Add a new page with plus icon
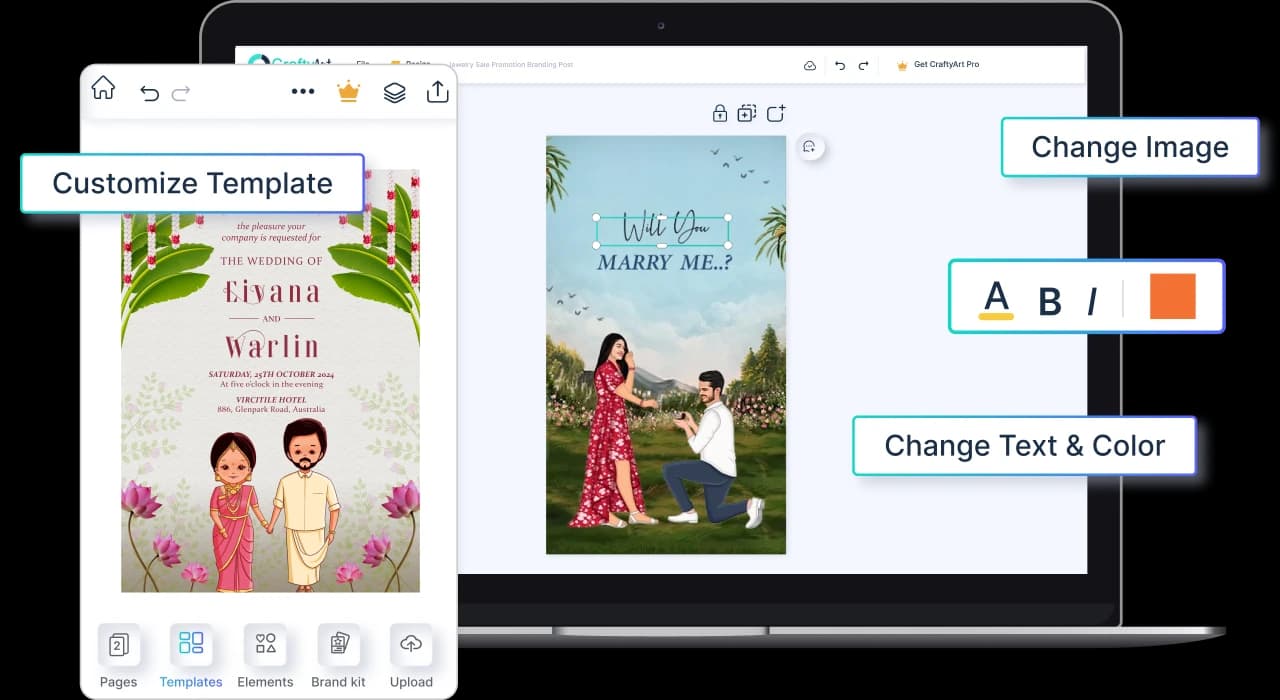The height and width of the screenshot is (700, 1280). pyautogui.click(x=776, y=113)
